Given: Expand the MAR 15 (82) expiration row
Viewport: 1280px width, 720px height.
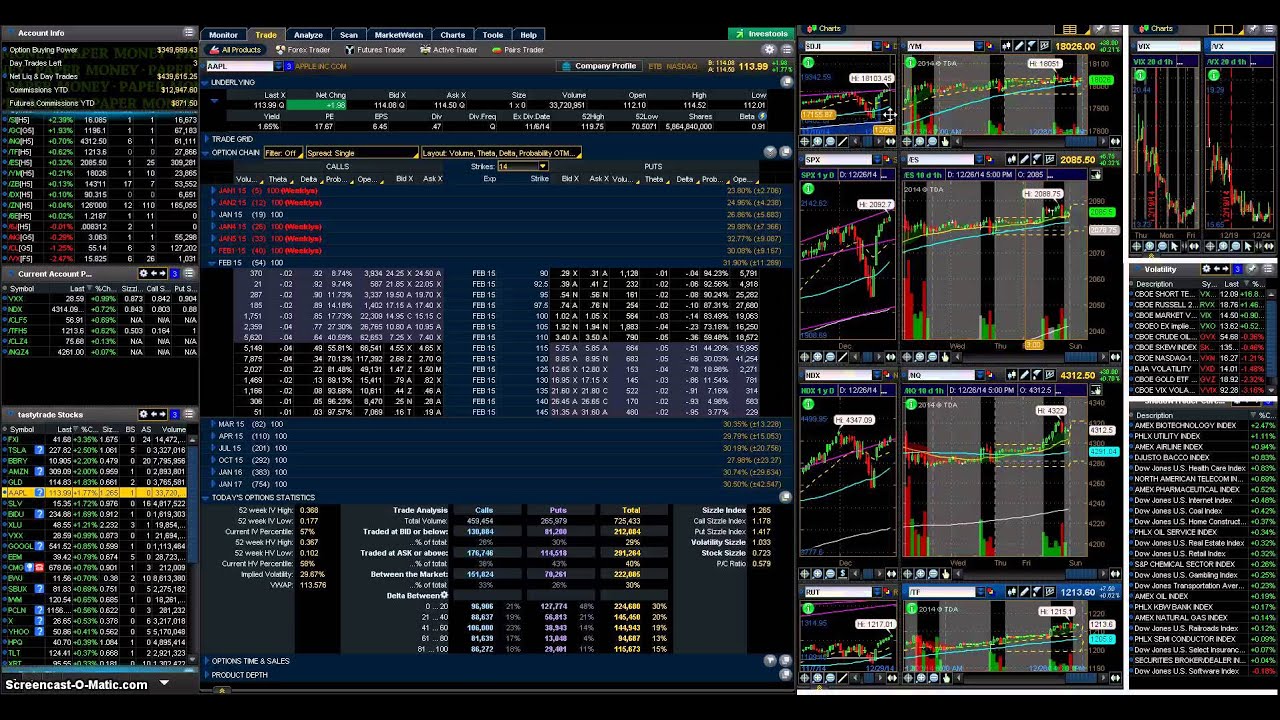Looking at the screenshot, I should click(213, 424).
